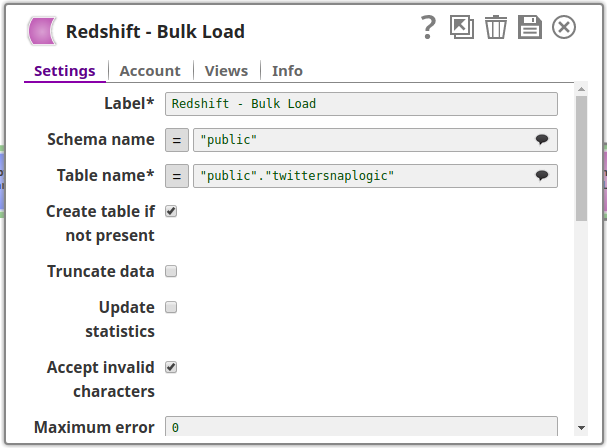607x448 pixels.
Task: Switch to the Settings tab
Action: point(65,71)
